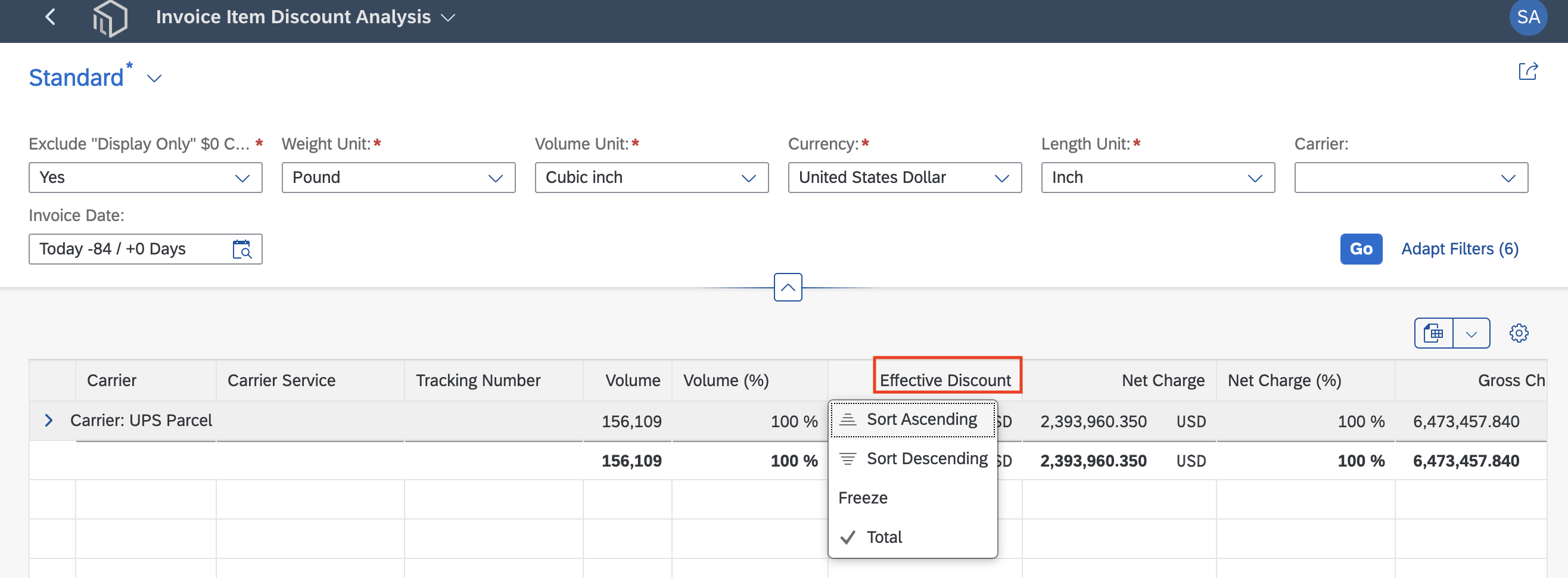This screenshot has height=578, width=1568.
Task: Click the export to spreadsheet icon
Action: [1433, 333]
